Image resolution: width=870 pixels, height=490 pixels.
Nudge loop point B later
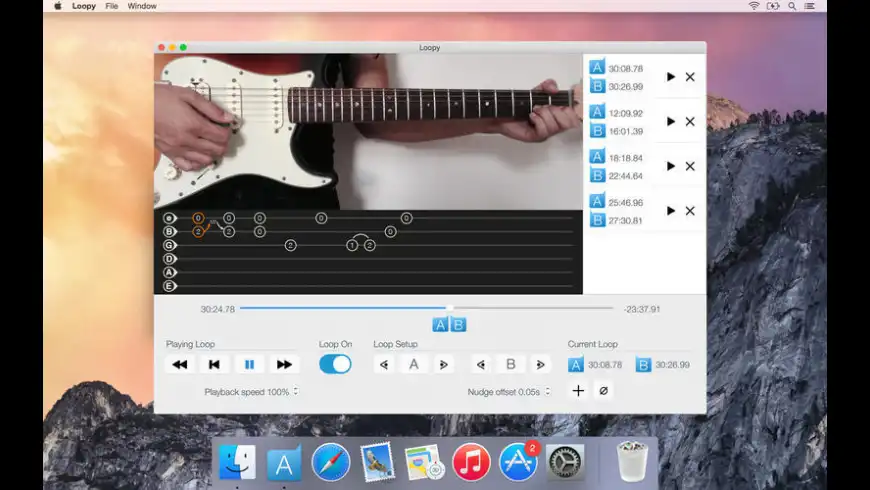click(540, 365)
